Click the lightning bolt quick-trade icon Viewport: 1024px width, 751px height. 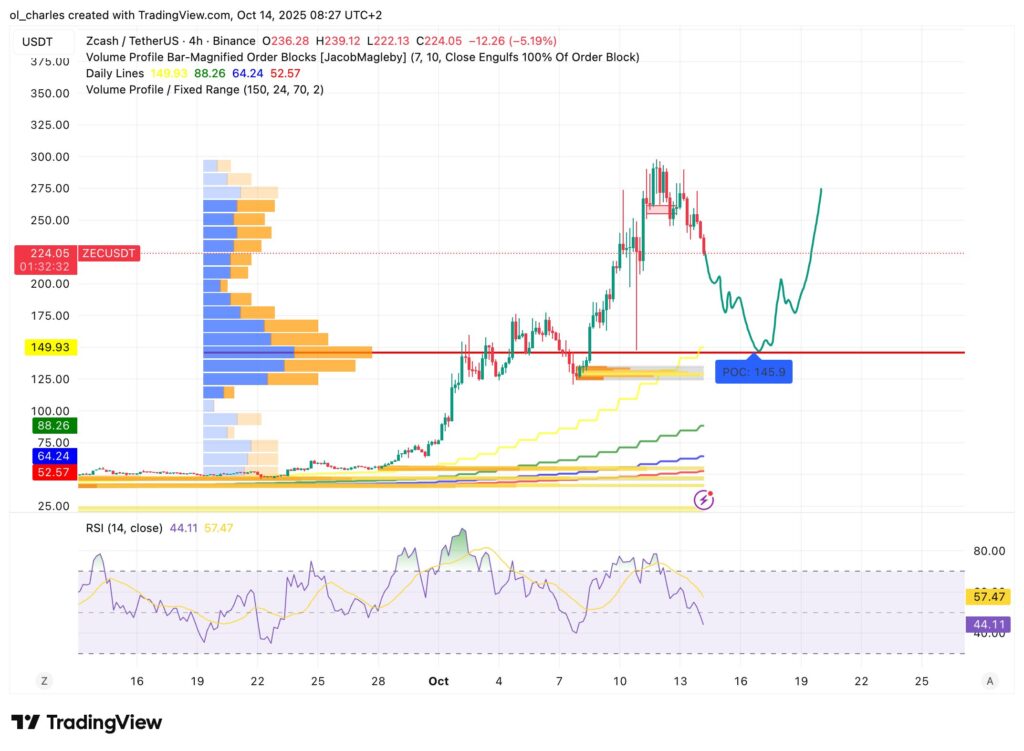click(x=705, y=498)
